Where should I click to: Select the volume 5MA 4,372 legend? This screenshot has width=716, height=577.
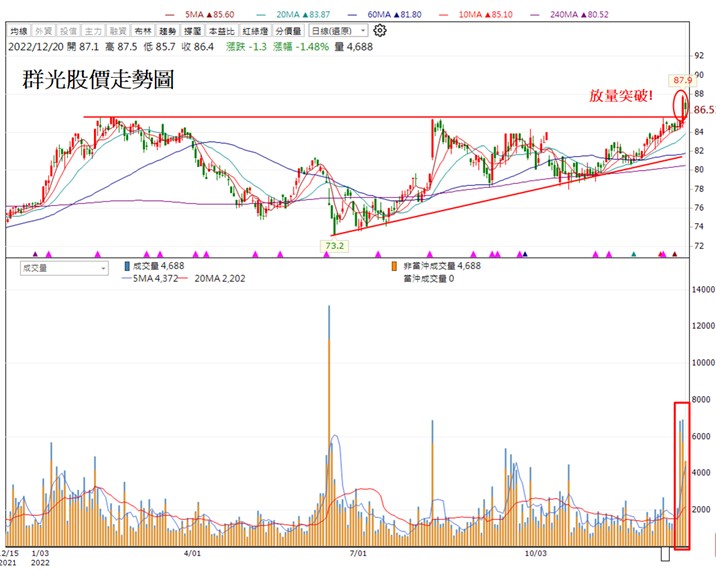point(150,278)
